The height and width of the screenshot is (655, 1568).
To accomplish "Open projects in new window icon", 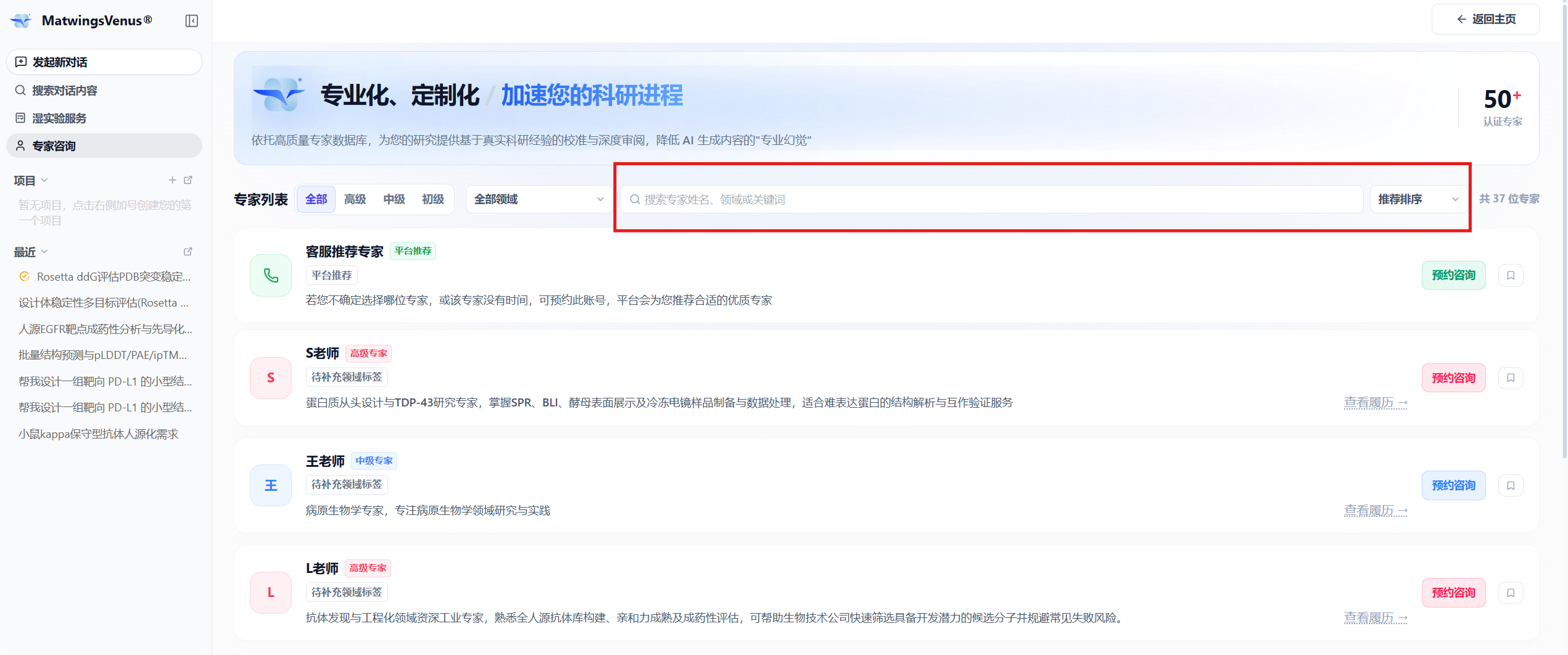I will [x=188, y=180].
